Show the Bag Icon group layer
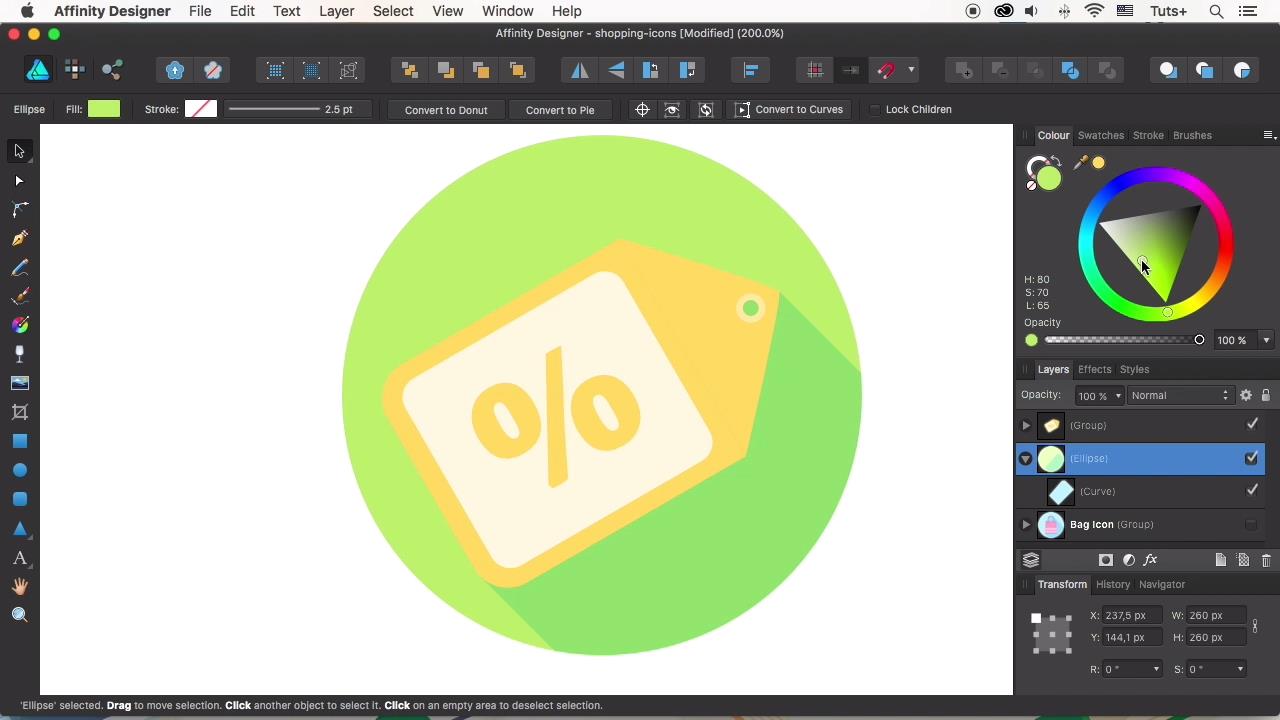Screen dimensions: 1280x720 pyautogui.click(x=1251, y=524)
